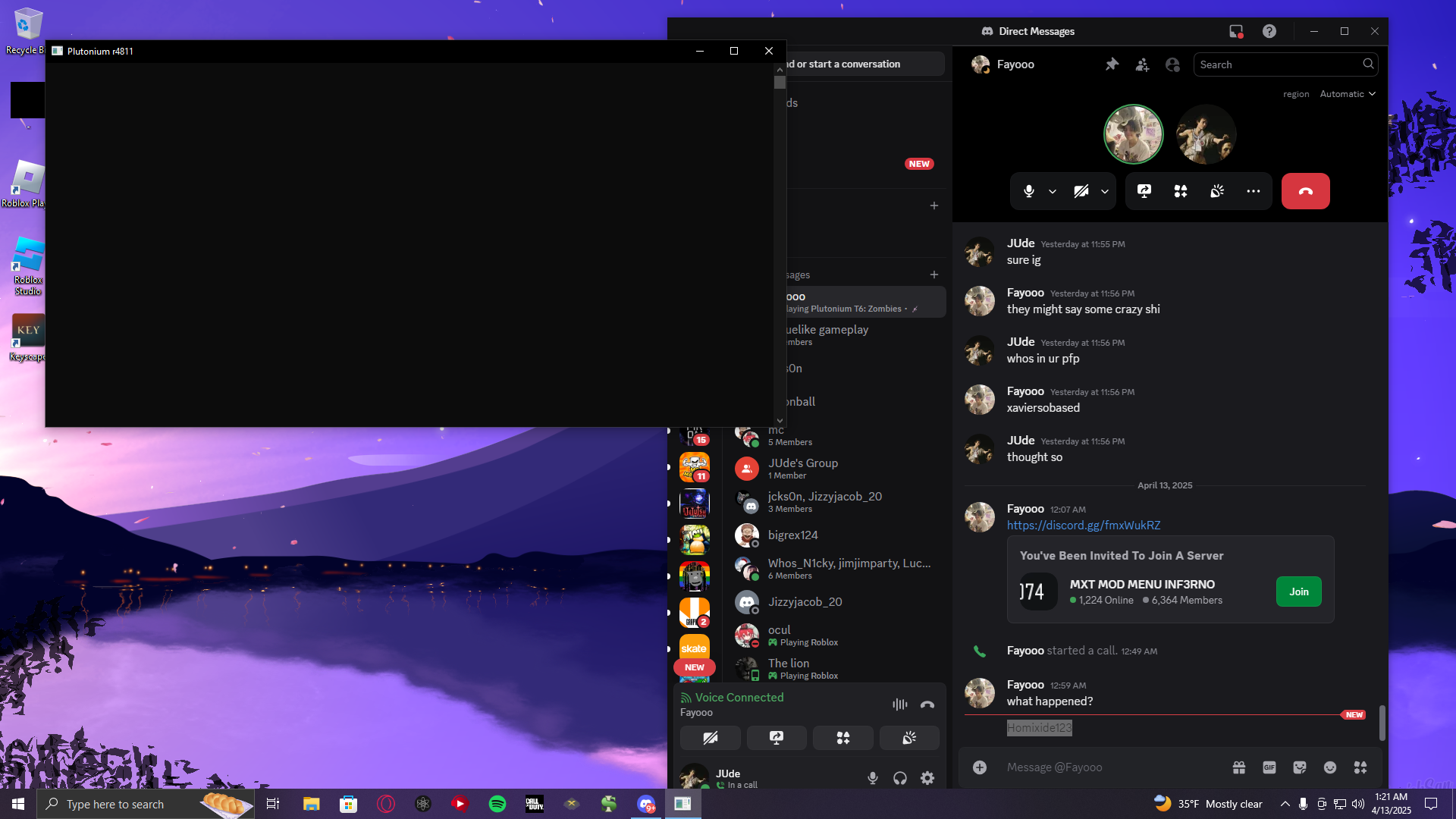The width and height of the screenshot is (1456, 819).
Task: Click the Windows taskbar search box
Action: (144, 804)
